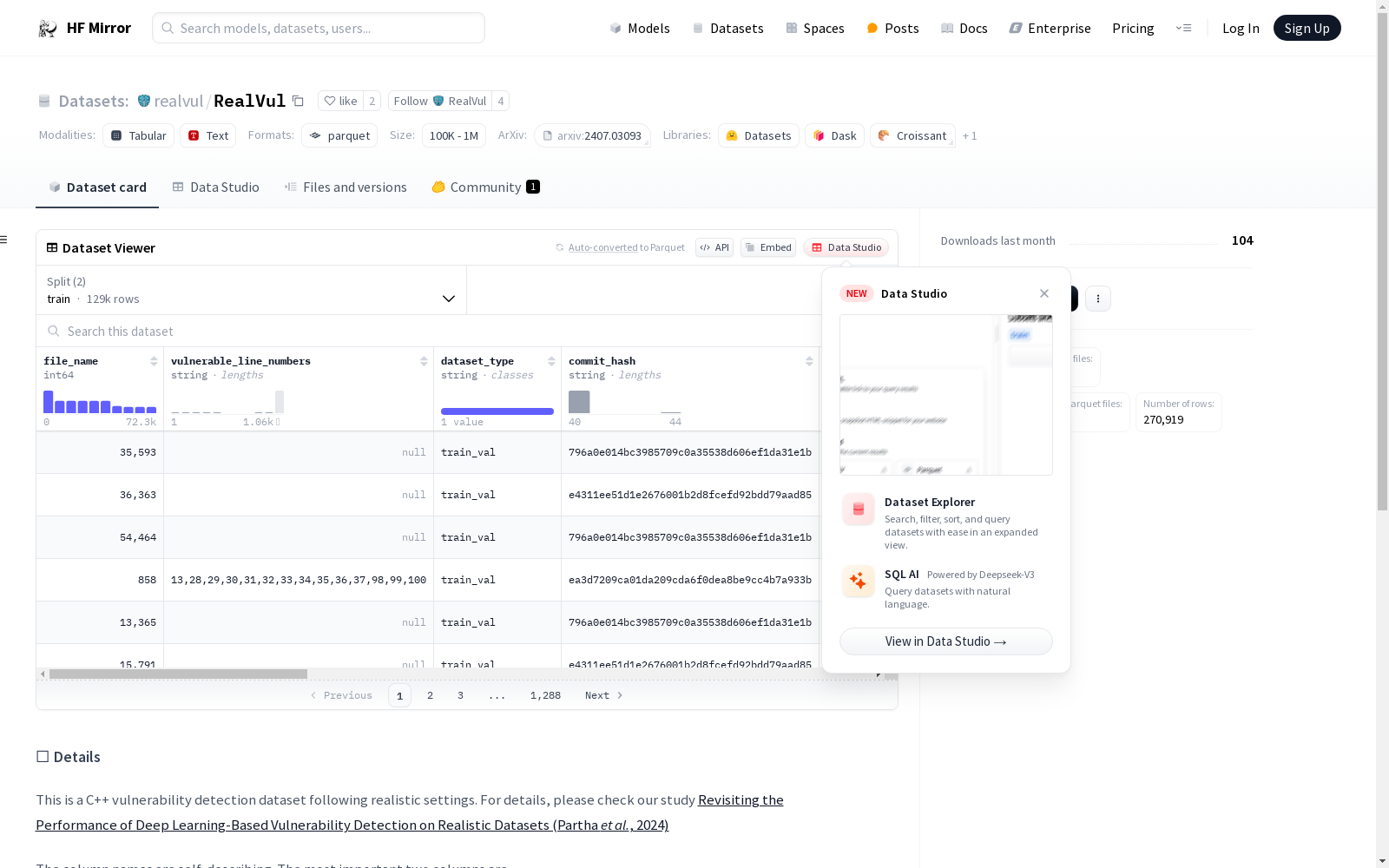Click the Log In link

1241,28
